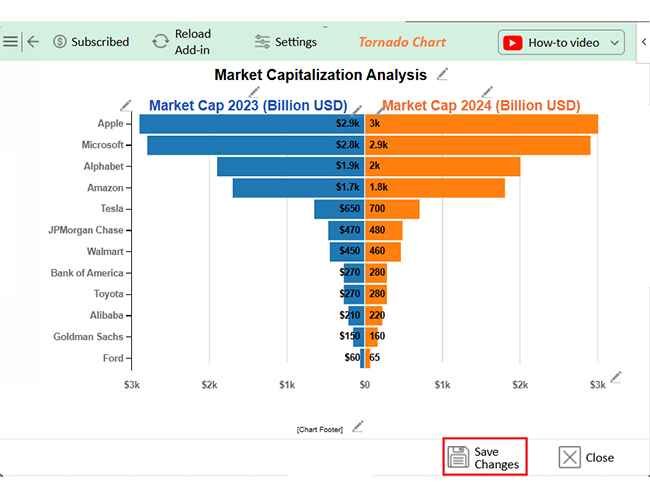
Task: Click How-to video text
Action: click(x=564, y=43)
